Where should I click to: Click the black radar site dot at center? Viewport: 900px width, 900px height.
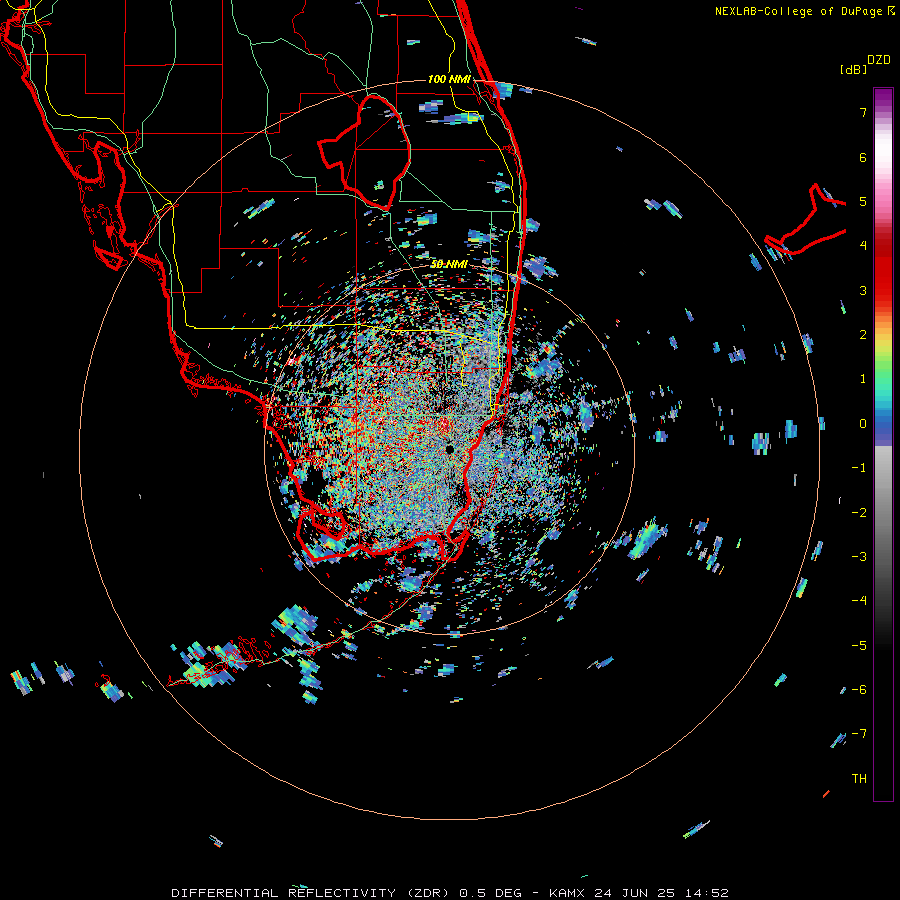pos(449,449)
